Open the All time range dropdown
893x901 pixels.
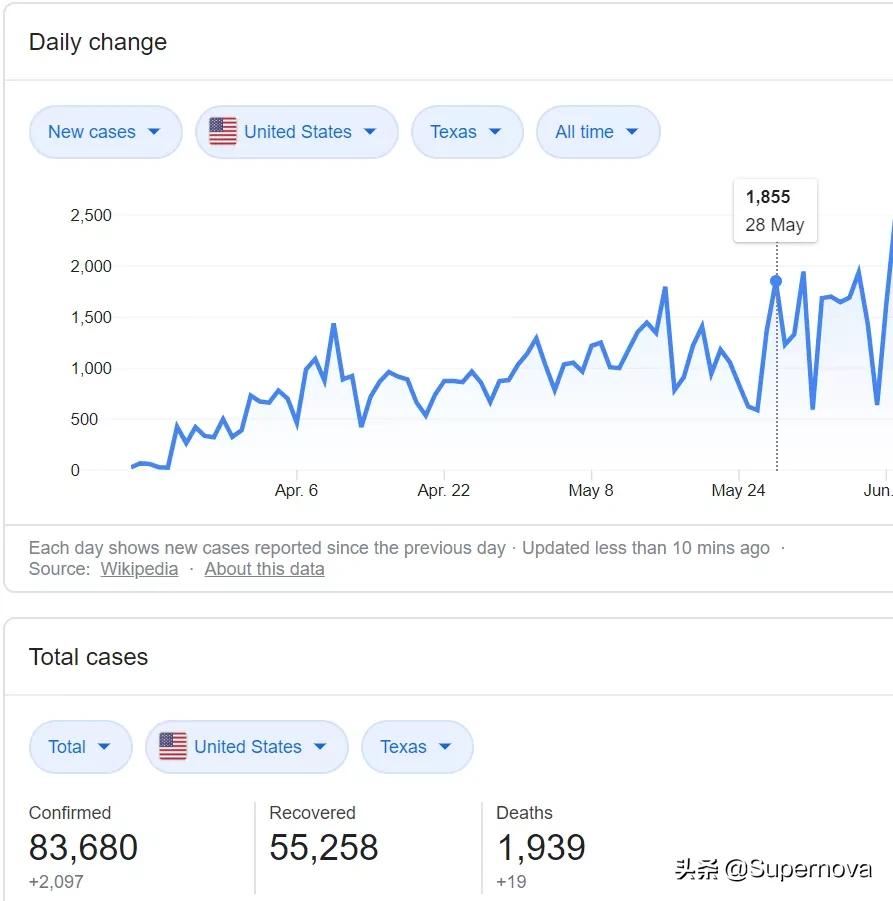(597, 132)
